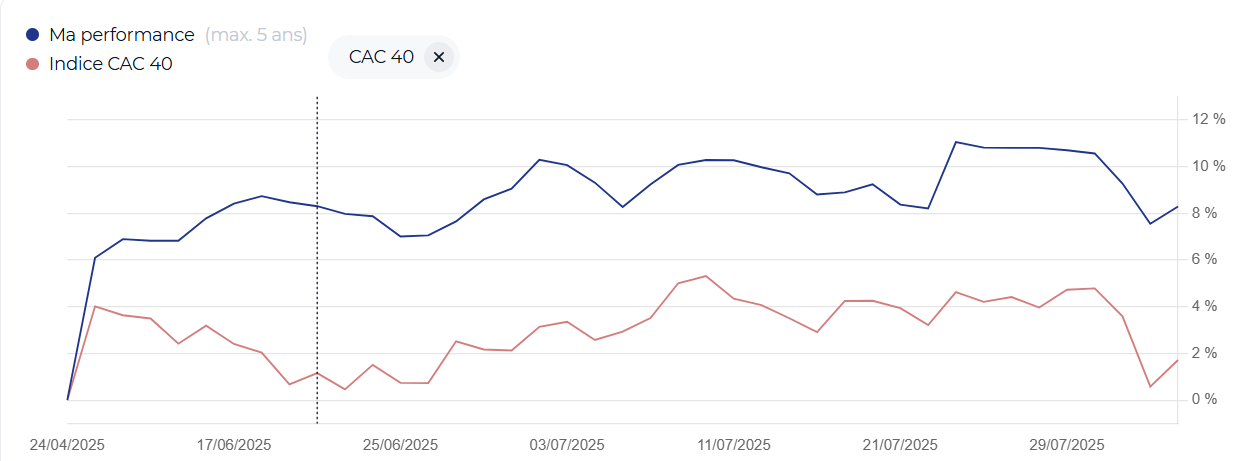Select the 29/07/2025 date label

tap(1067, 445)
